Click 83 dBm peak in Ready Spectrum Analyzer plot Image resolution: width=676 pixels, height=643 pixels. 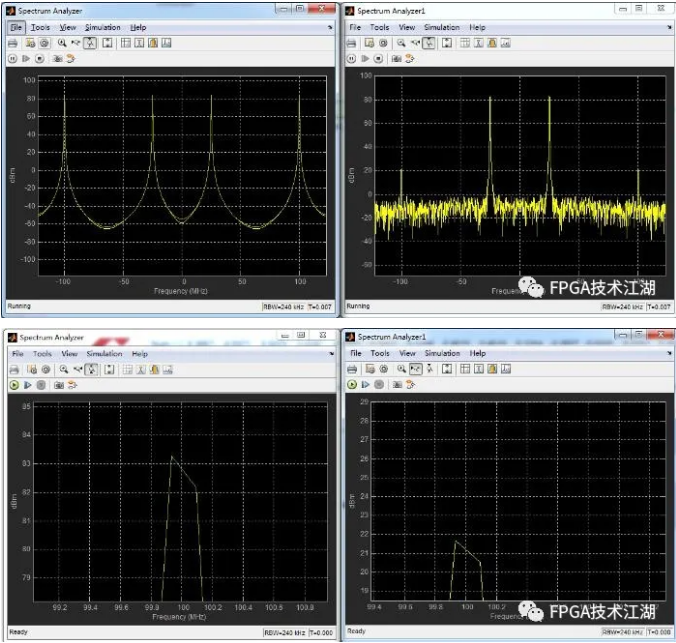click(172, 457)
